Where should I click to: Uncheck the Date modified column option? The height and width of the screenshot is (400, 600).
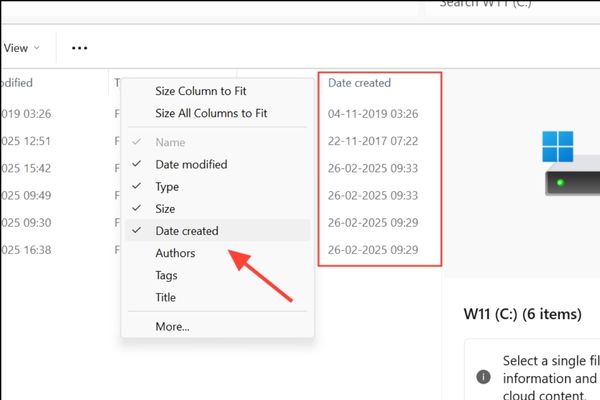(191, 164)
